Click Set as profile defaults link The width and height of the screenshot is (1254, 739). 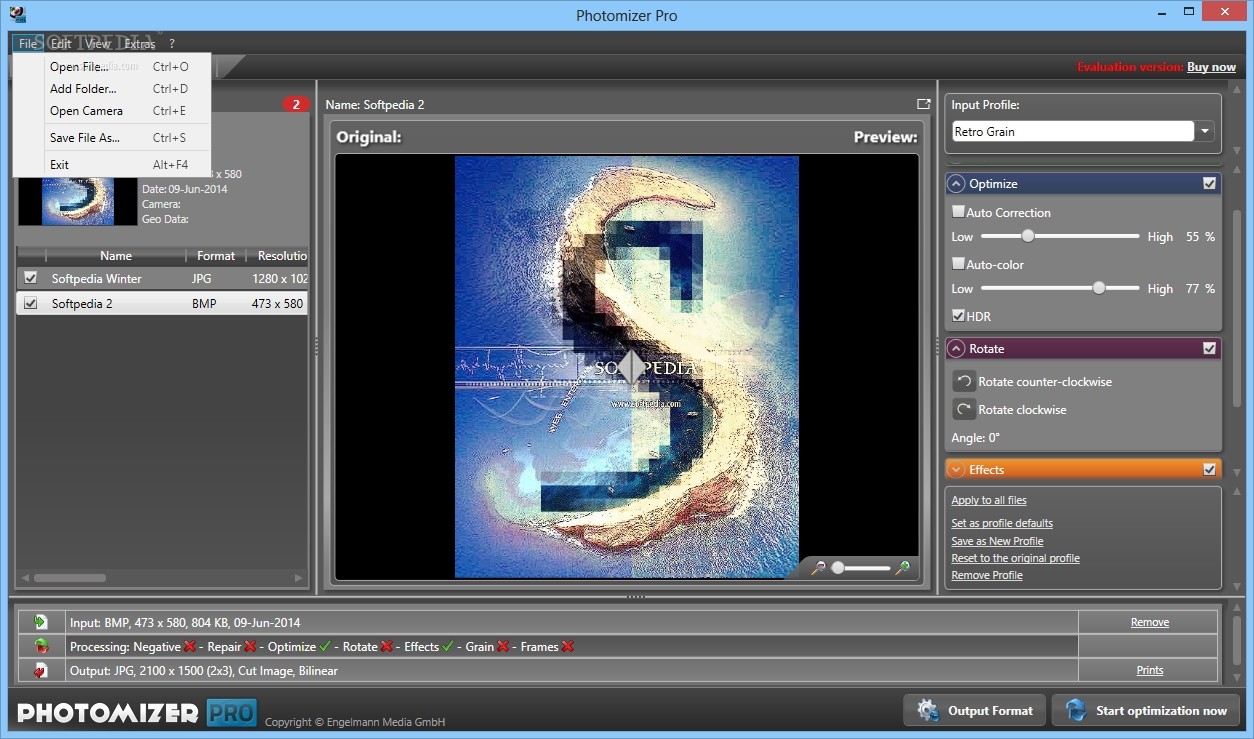(x=1002, y=523)
